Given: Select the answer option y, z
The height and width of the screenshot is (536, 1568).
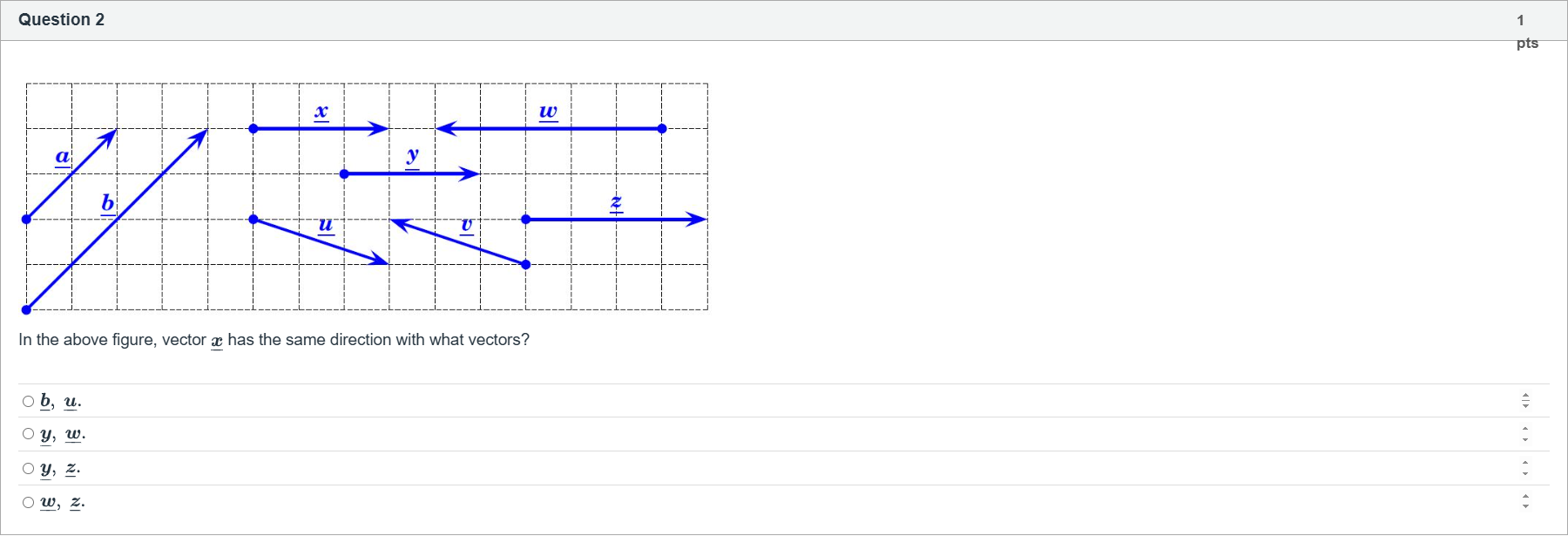Looking at the screenshot, I should click(28, 467).
